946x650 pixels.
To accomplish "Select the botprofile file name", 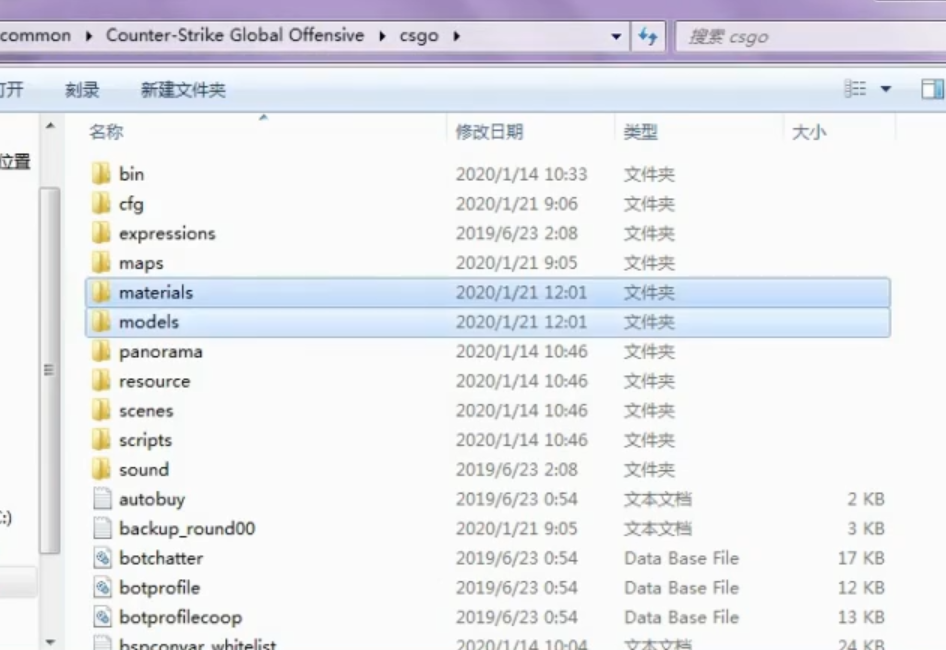I will tap(159, 588).
